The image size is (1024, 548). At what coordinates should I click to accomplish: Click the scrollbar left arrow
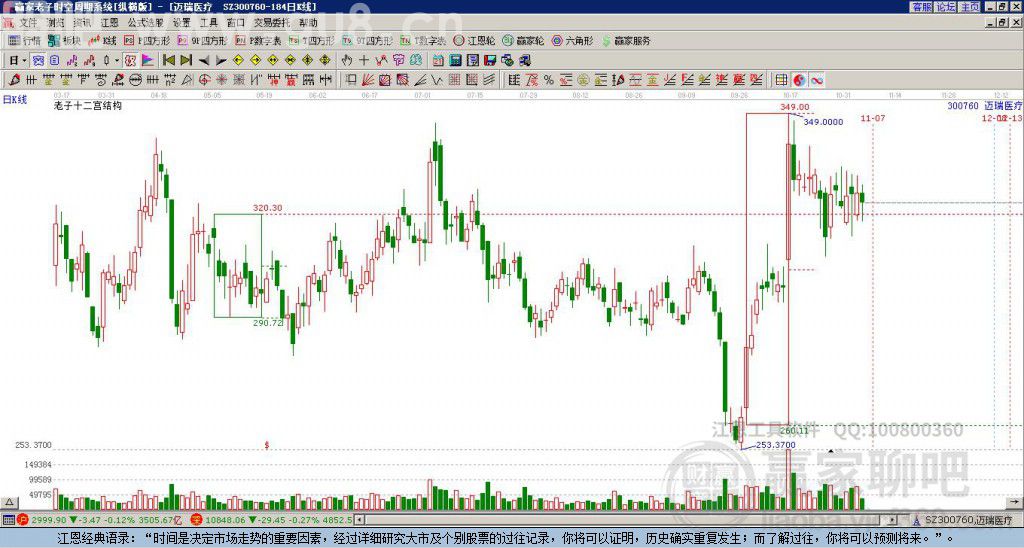tap(359, 520)
